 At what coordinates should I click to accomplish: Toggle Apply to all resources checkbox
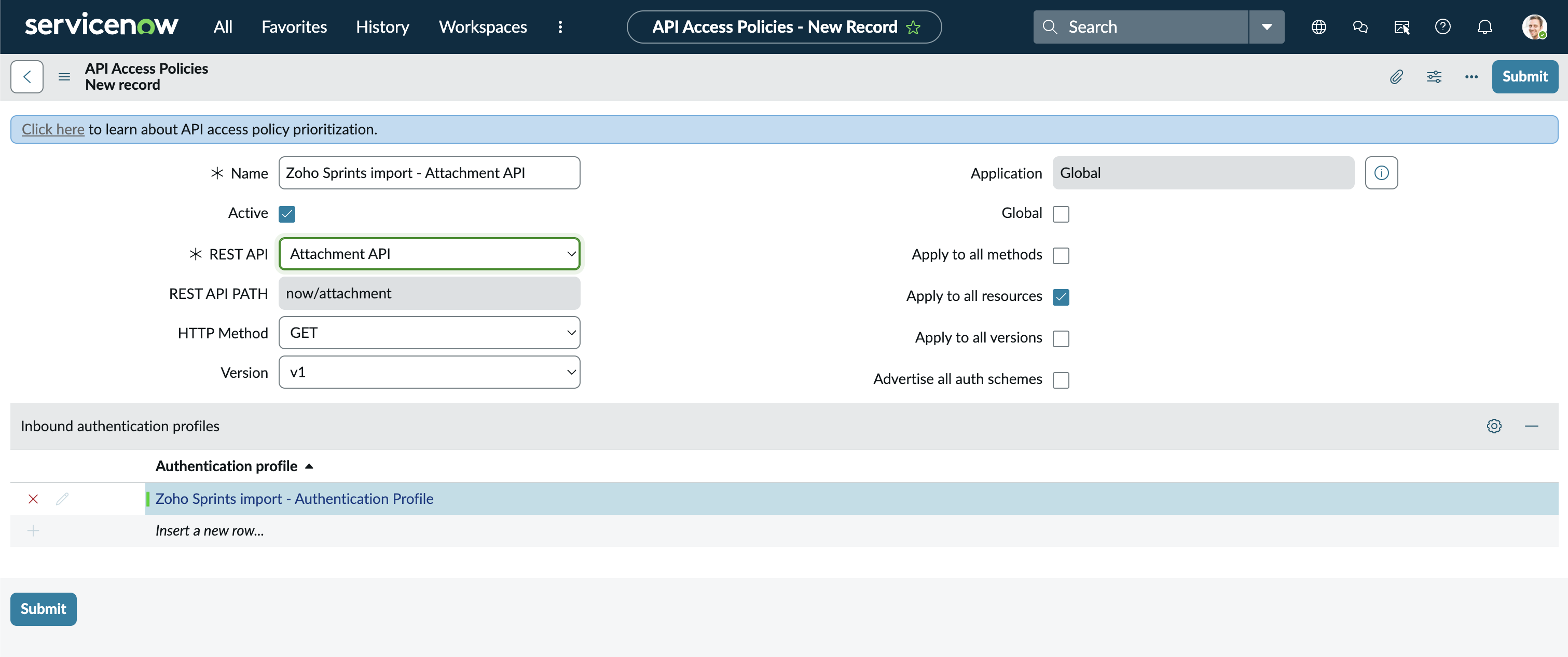pos(1061,296)
